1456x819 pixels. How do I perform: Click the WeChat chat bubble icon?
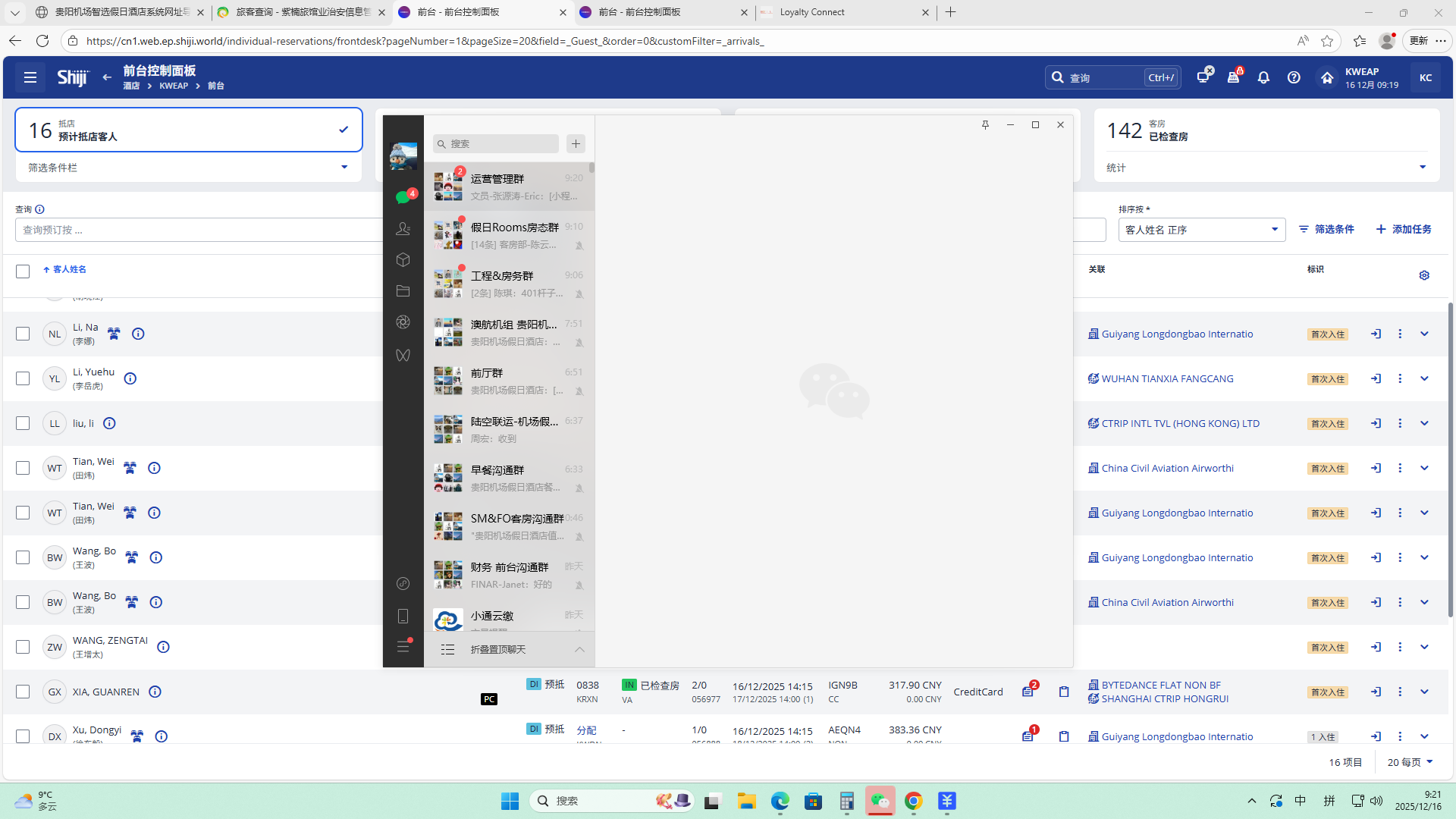point(403,197)
